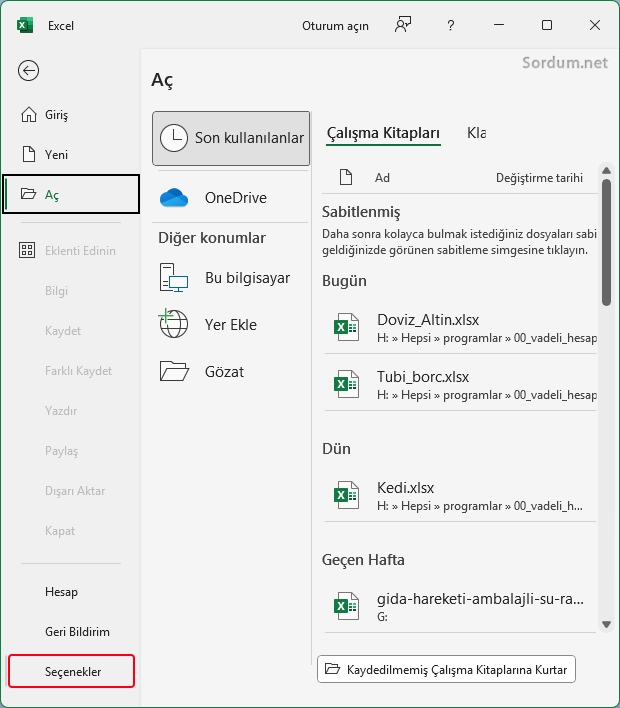The width and height of the screenshot is (620, 708).
Task: Open Tubi_borc.xlsx workbook
Action: pos(461,385)
